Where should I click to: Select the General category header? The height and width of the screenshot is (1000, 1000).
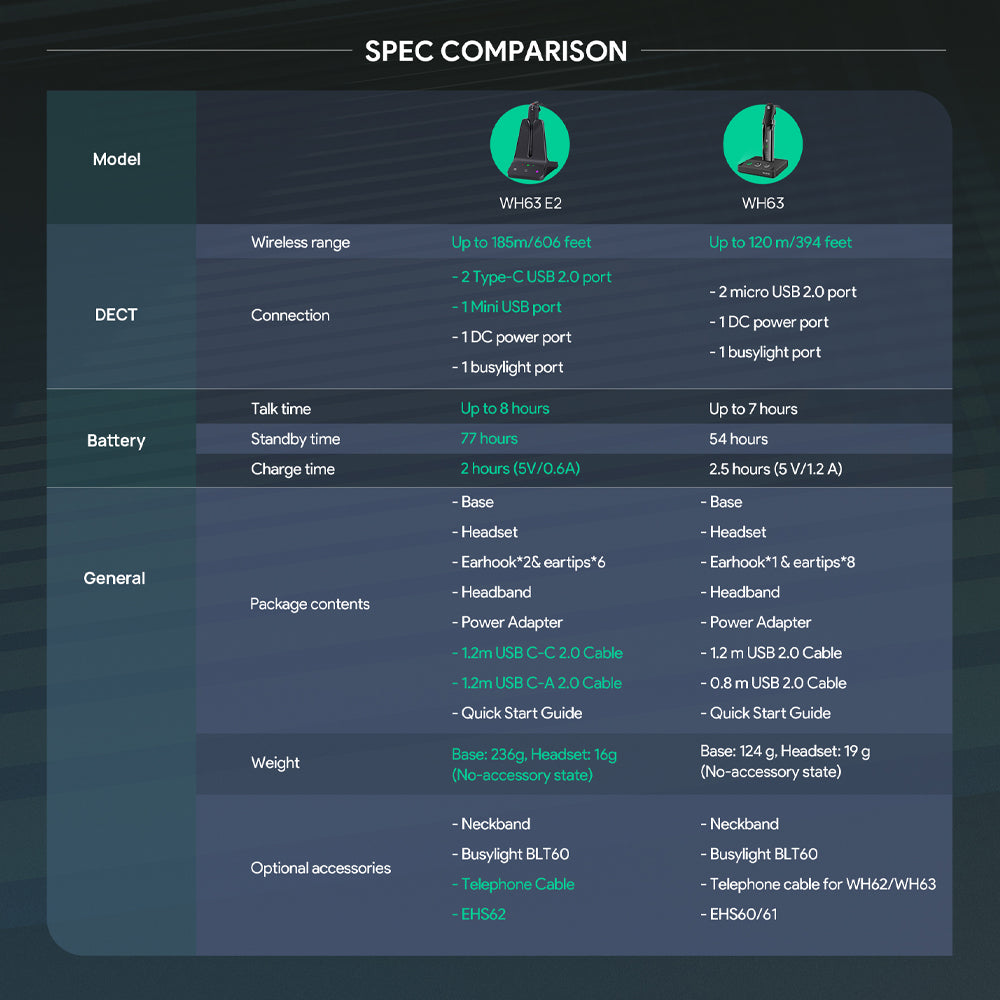115,578
